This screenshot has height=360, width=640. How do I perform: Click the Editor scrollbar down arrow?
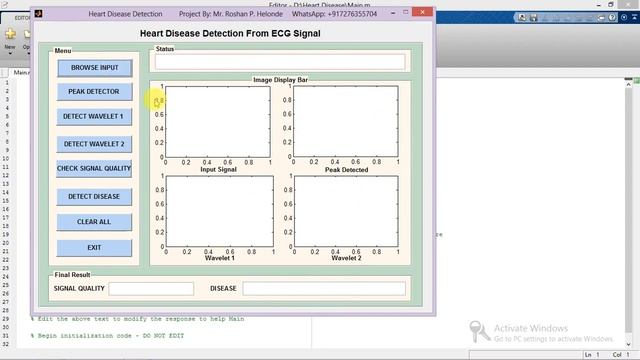pyautogui.click(x=628, y=344)
